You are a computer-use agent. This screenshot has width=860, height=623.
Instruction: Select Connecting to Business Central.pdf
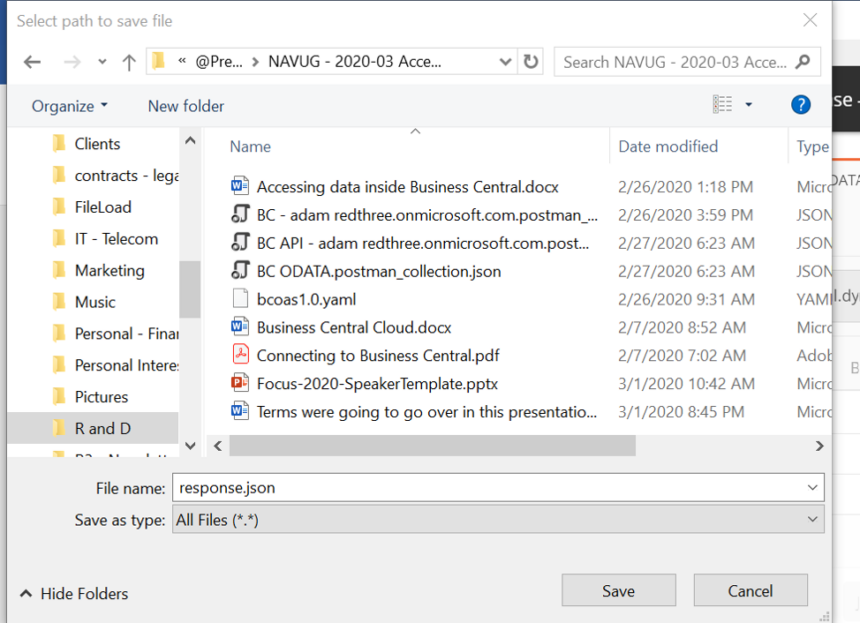click(x=378, y=355)
